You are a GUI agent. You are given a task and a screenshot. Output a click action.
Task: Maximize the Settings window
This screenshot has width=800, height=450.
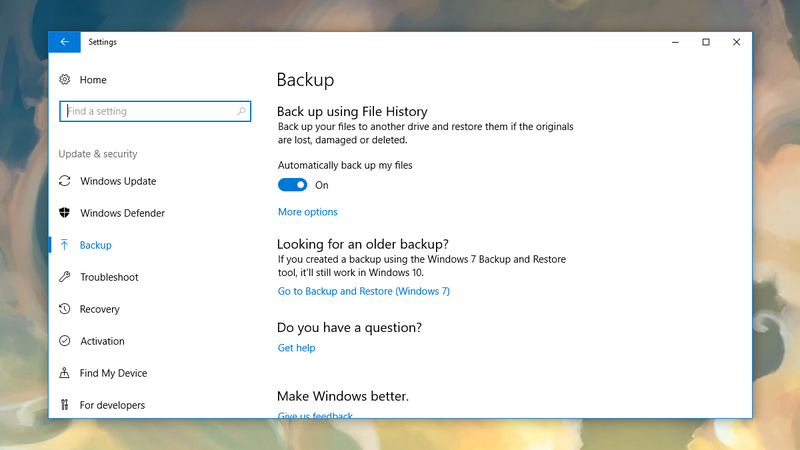click(x=706, y=42)
